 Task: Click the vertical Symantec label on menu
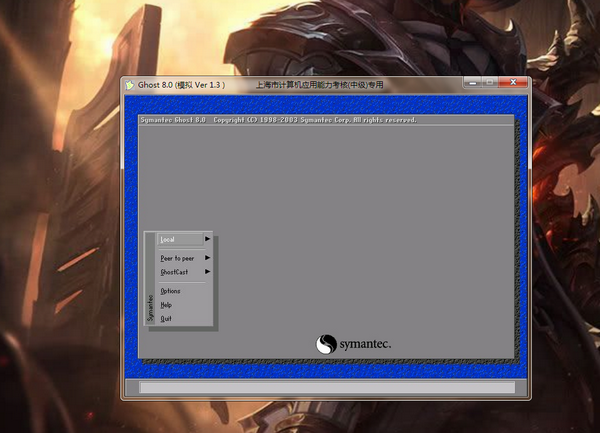click(x=151, y=307)
